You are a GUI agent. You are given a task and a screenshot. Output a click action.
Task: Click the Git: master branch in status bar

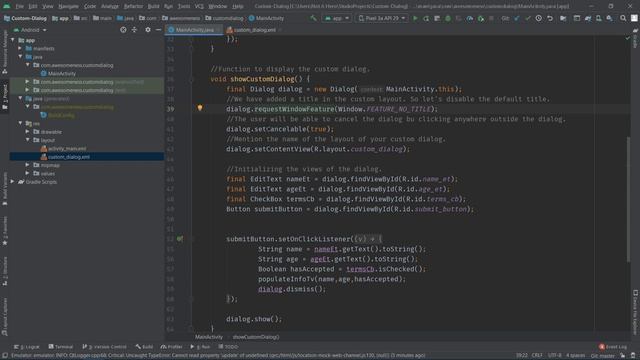tap(602, 356)
